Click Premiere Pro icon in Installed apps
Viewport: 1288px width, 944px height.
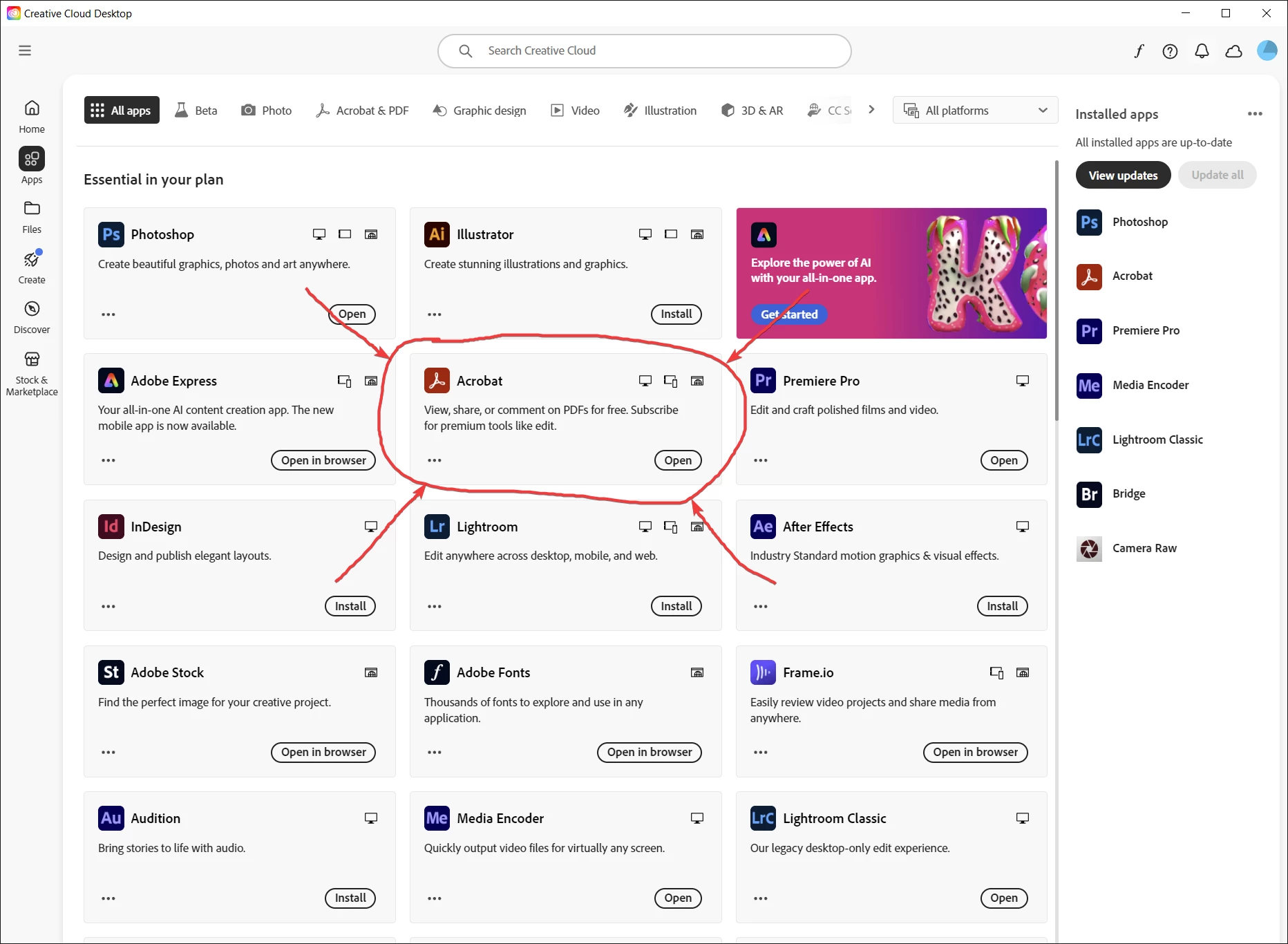(x=1089, y=330)
